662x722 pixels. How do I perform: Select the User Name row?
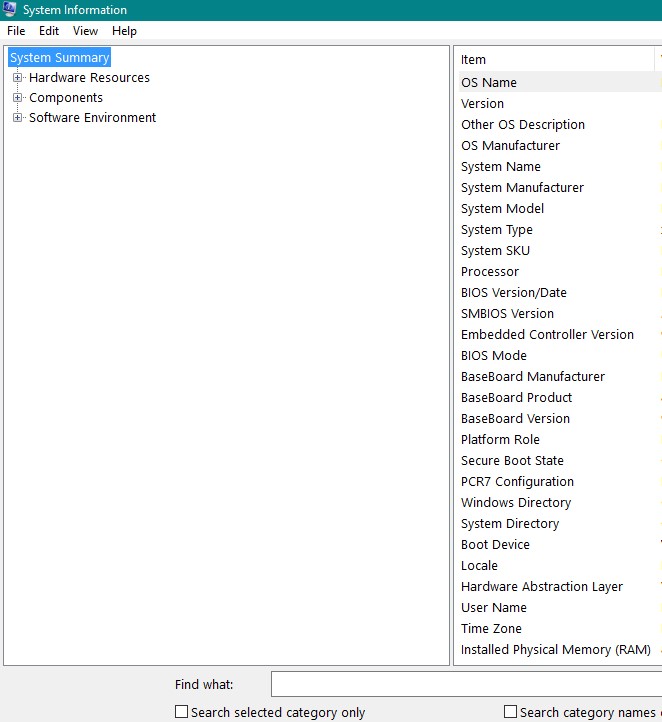(x=560, y=607)
